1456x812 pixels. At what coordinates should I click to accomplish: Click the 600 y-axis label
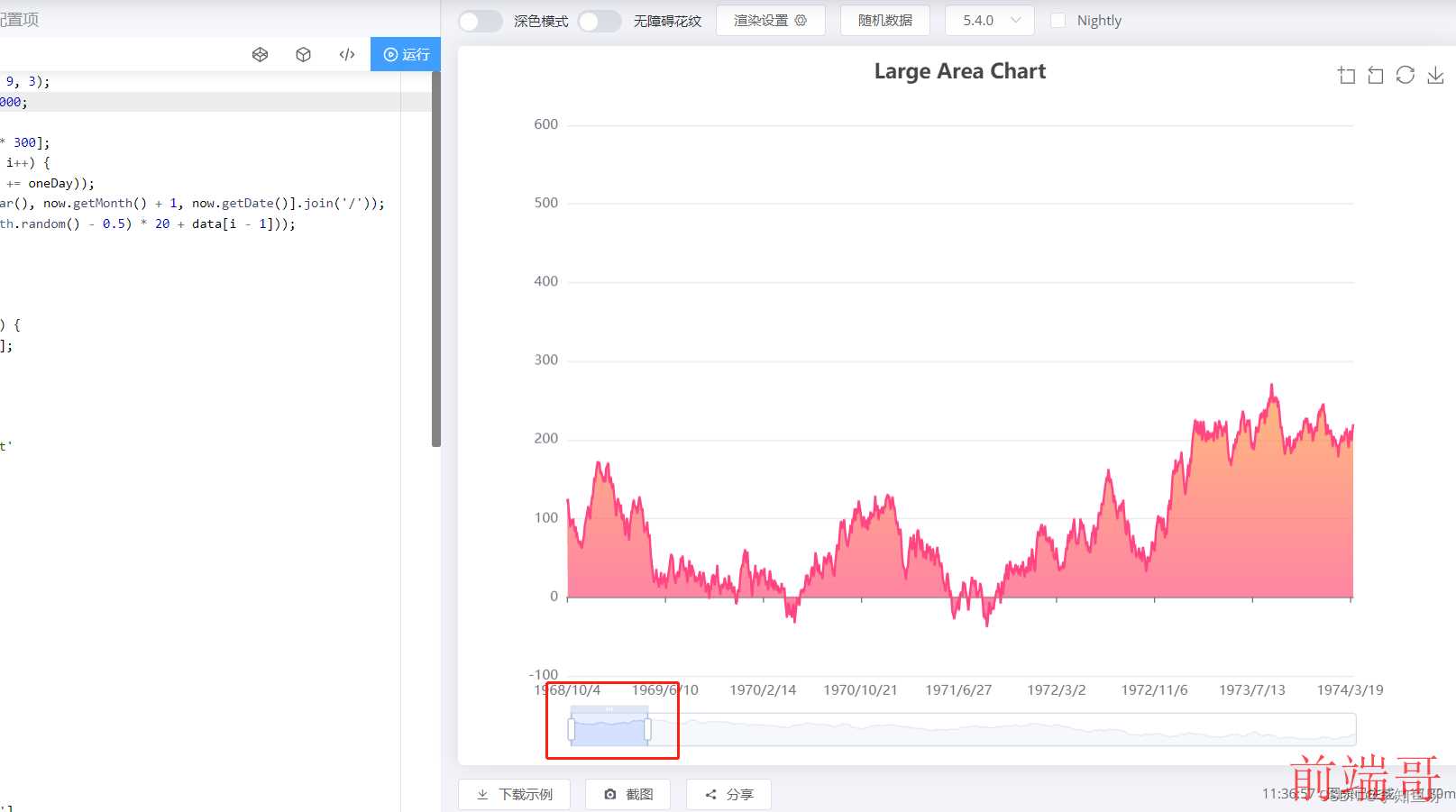point(546,124)
